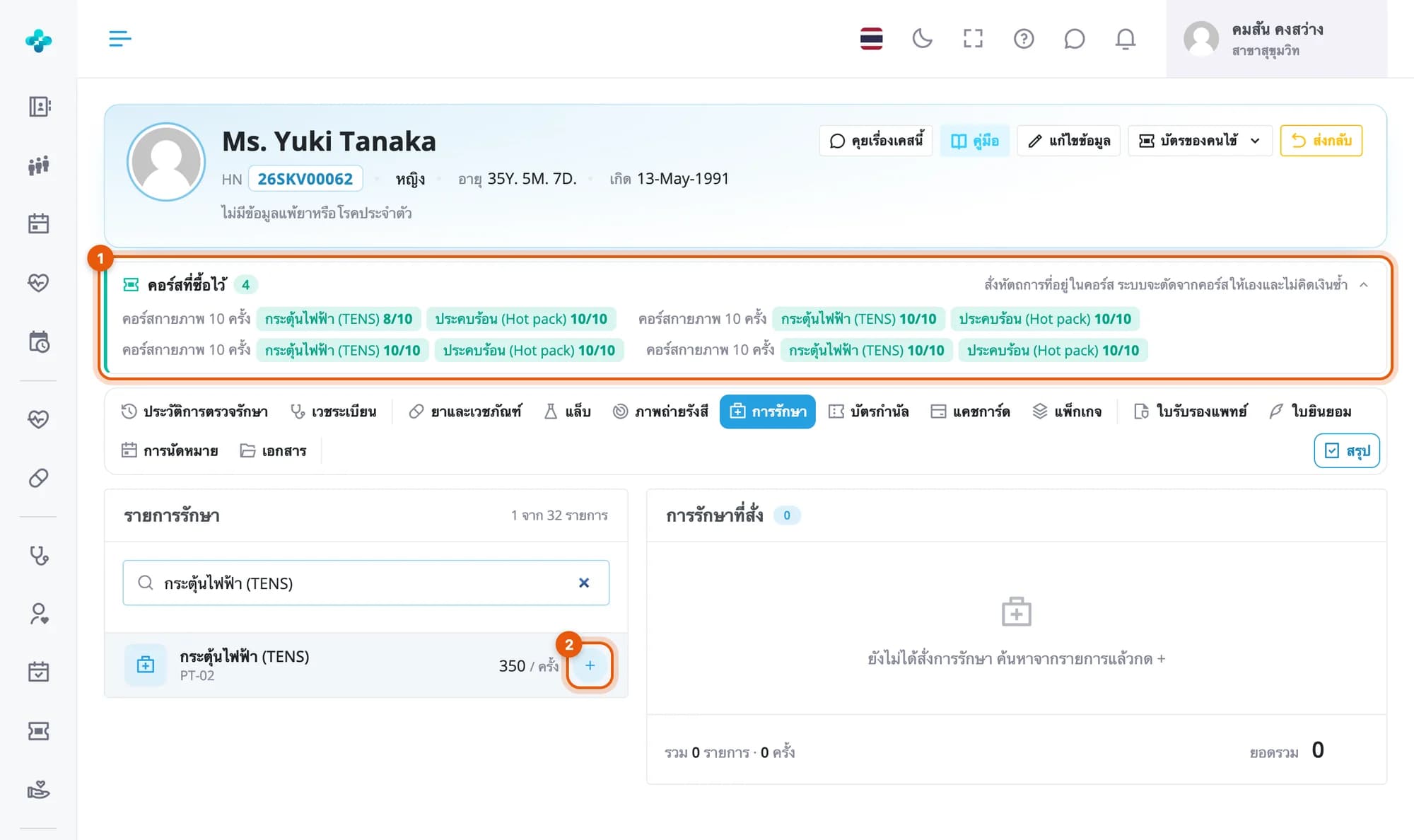Clear the treatment search field

coord(584,583)
